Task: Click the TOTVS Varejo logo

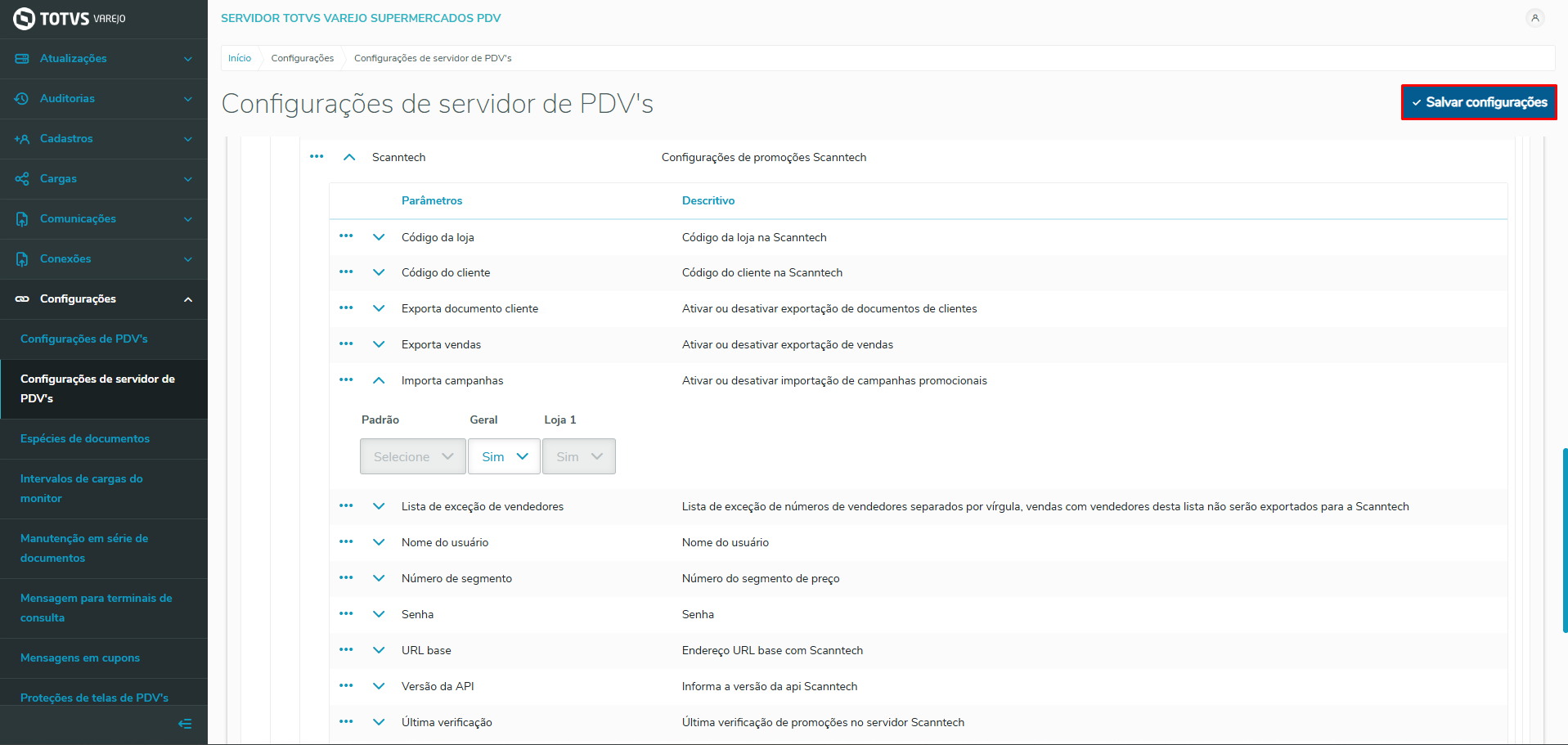Action: (x=70, y=18)
